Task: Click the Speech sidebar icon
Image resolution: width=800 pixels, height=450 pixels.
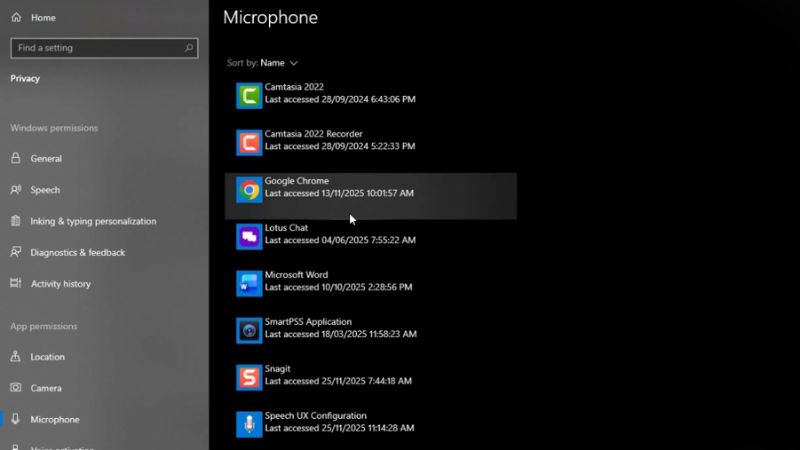Action: pyautogui.click(x=16, y=190)
